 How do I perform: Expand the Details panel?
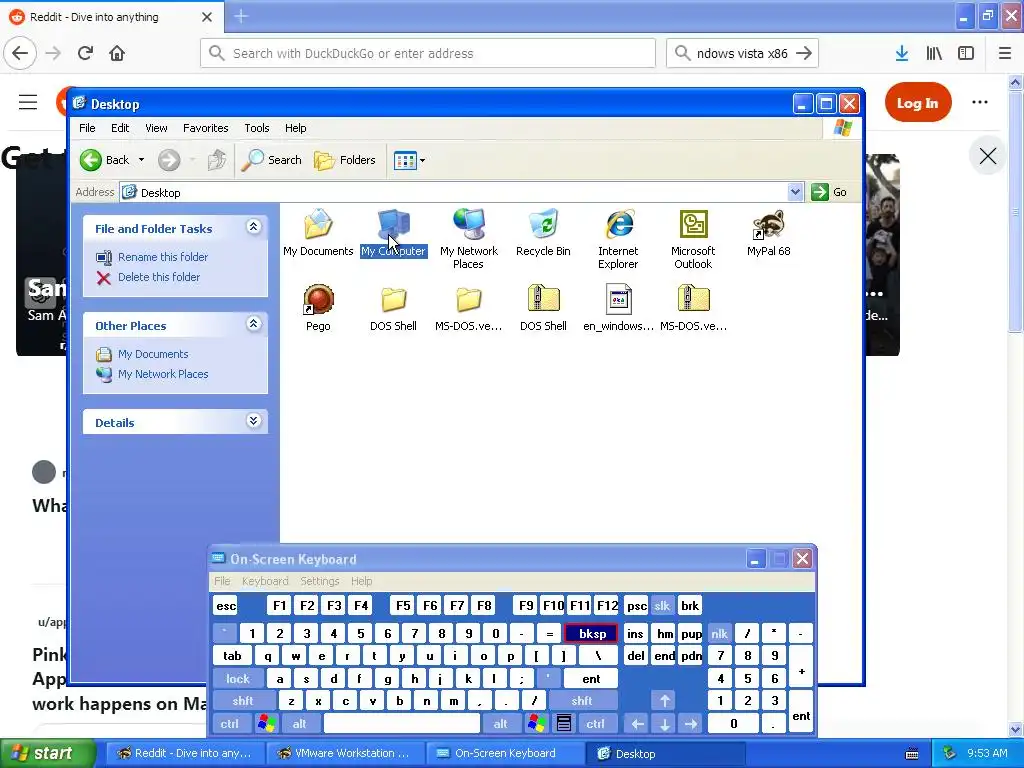(x=253, y=421)
